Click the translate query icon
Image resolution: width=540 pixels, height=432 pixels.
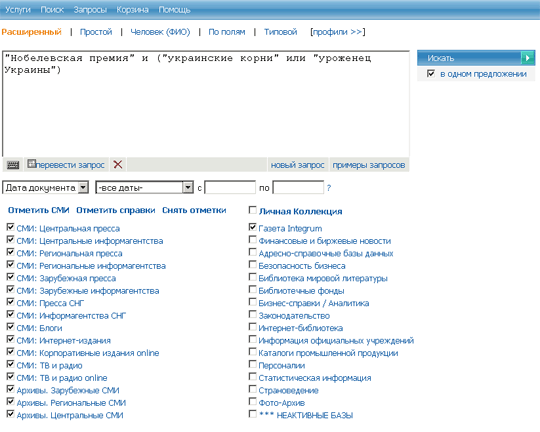(x=32, y=164)
